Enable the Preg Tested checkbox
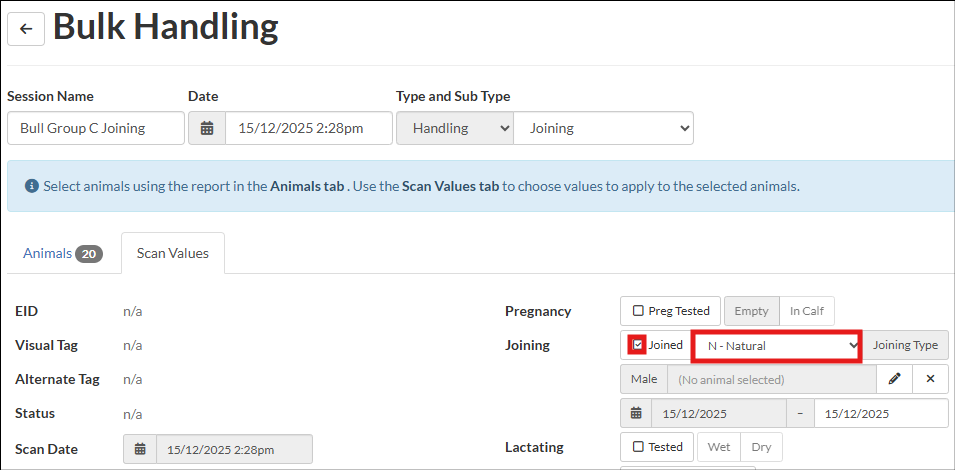Viewport: 955px width, 470px height. click(638, 311)
